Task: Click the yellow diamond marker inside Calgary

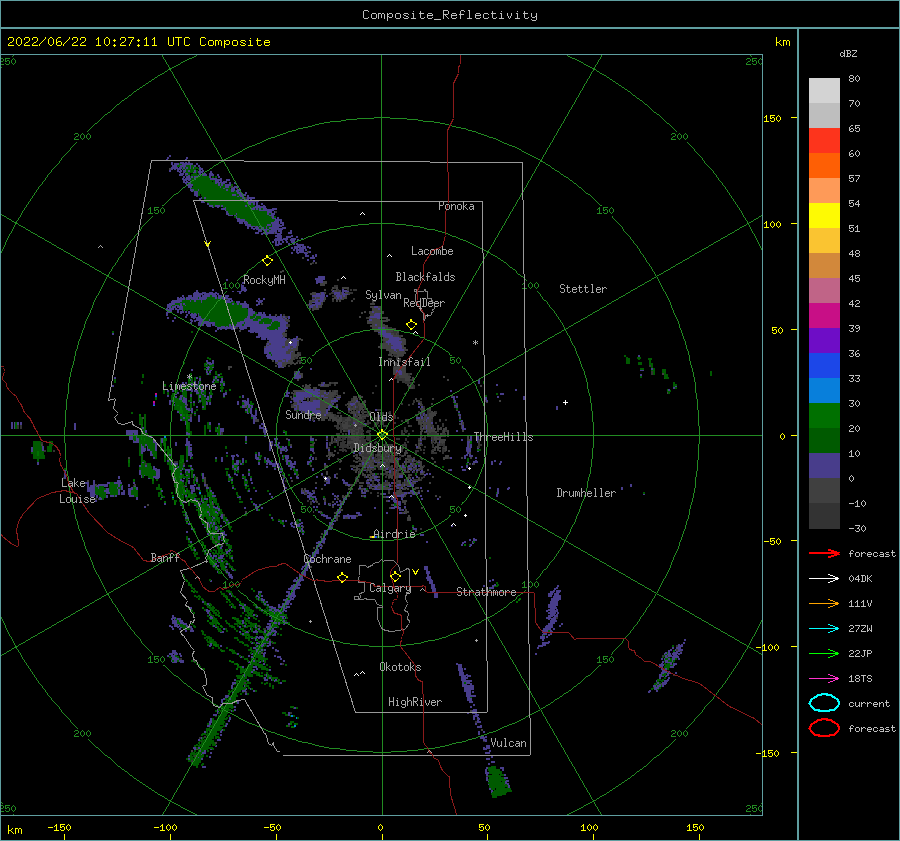Action: tap(395, 576)
